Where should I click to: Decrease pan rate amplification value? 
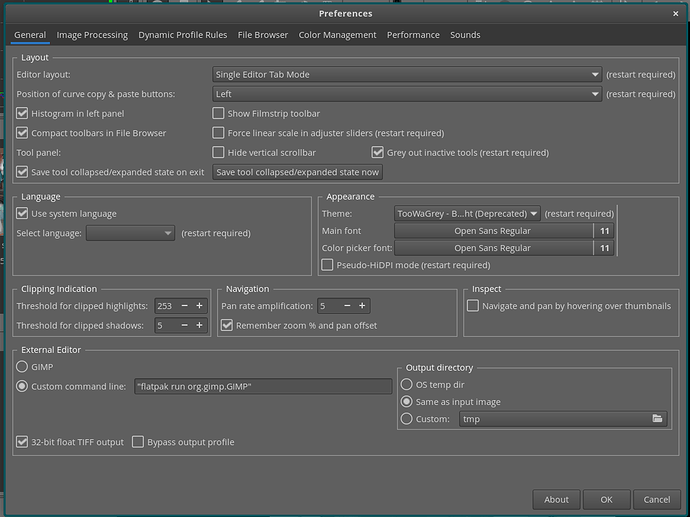pos(347,306)
